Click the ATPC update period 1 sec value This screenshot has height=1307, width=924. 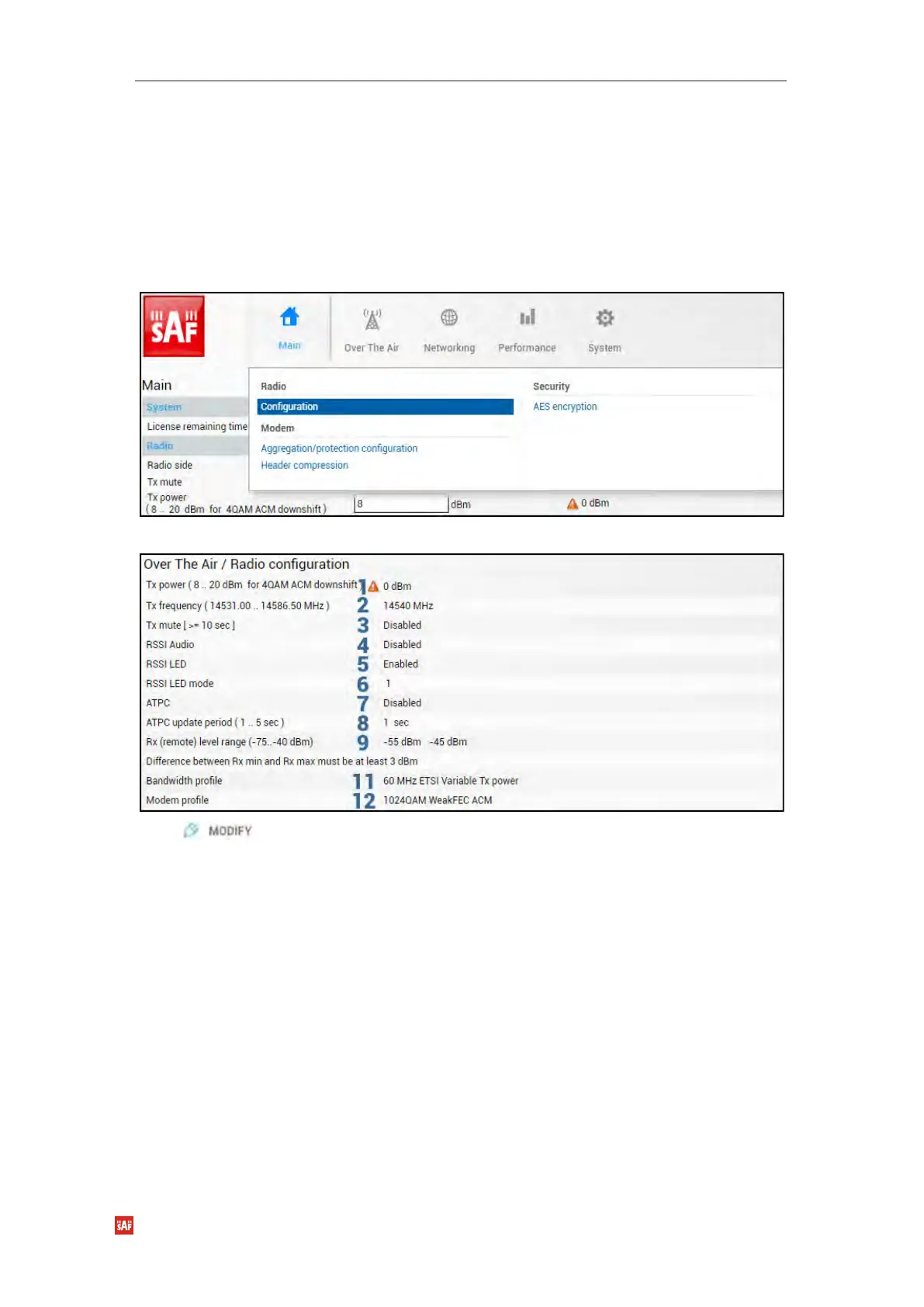396,723
